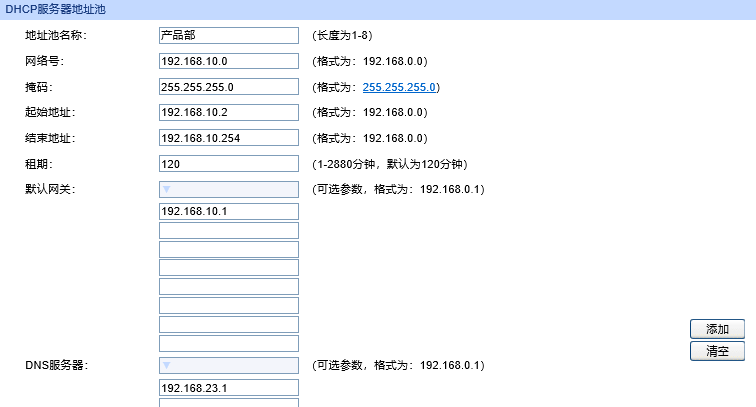The image size is (756, 407).
Task: Expand the 默认网关 dropdown
Action: [x=229, y=189]
